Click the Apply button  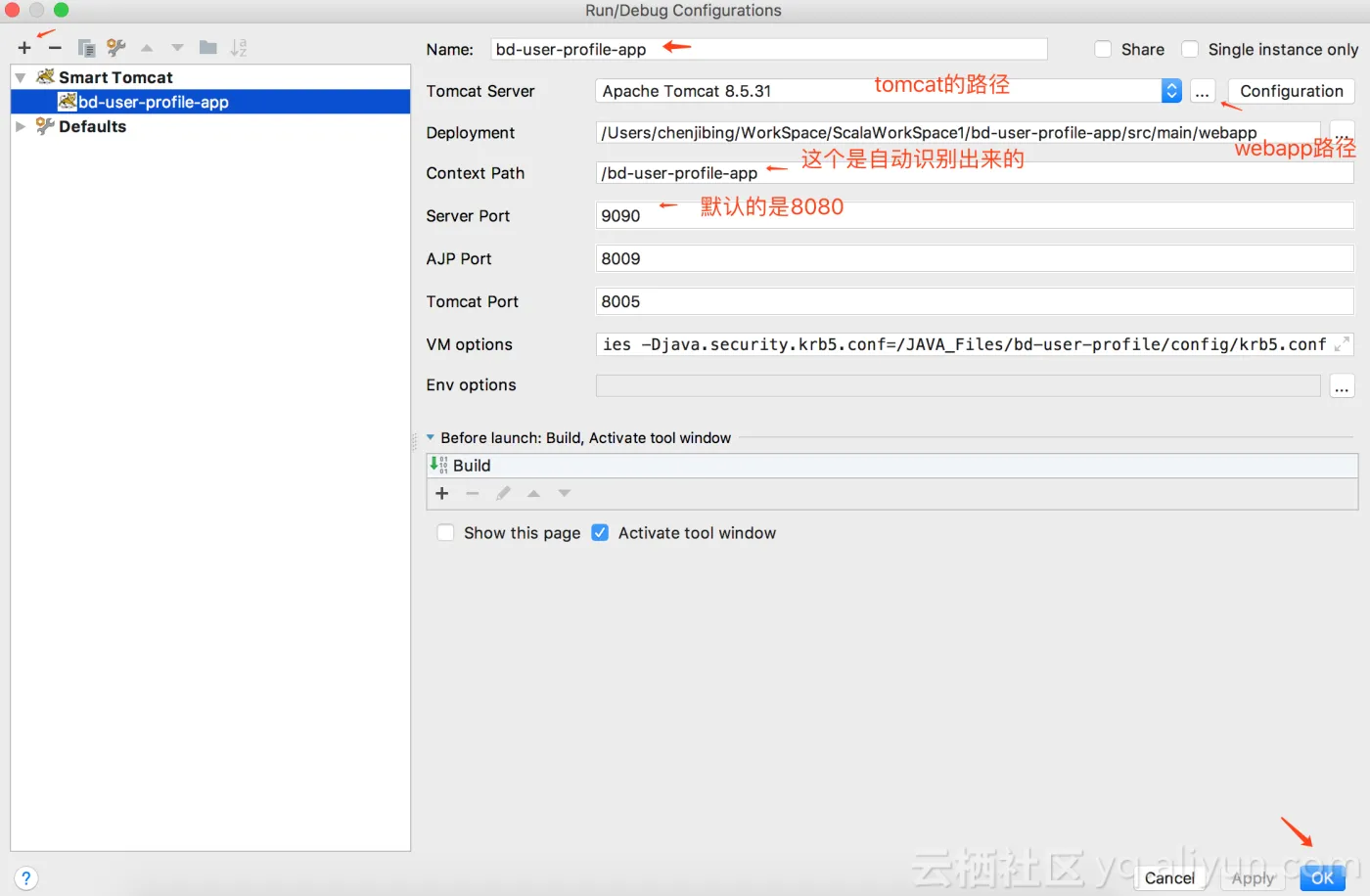click(x=1253, y=878)
